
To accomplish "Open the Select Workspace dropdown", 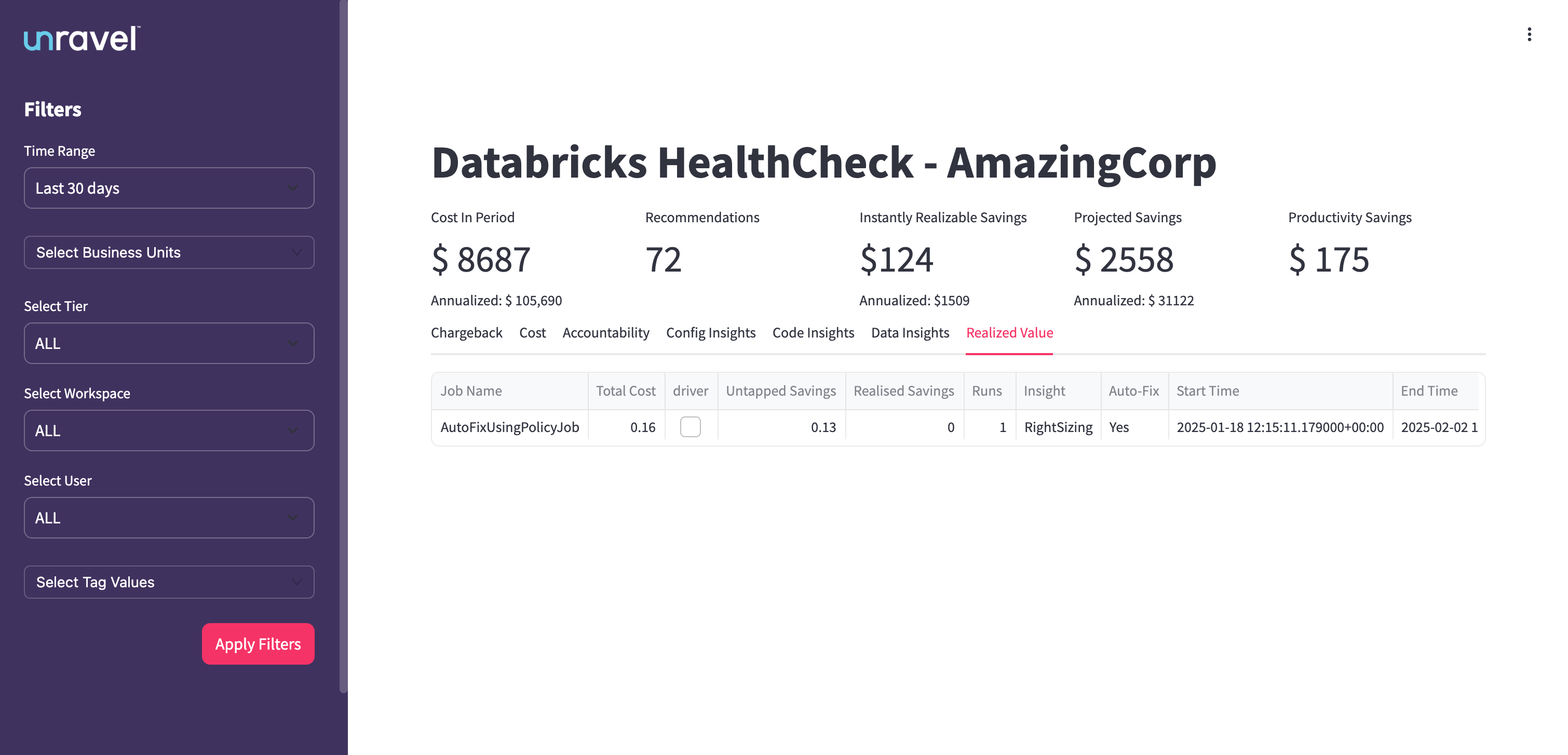I will click(169, 430).
